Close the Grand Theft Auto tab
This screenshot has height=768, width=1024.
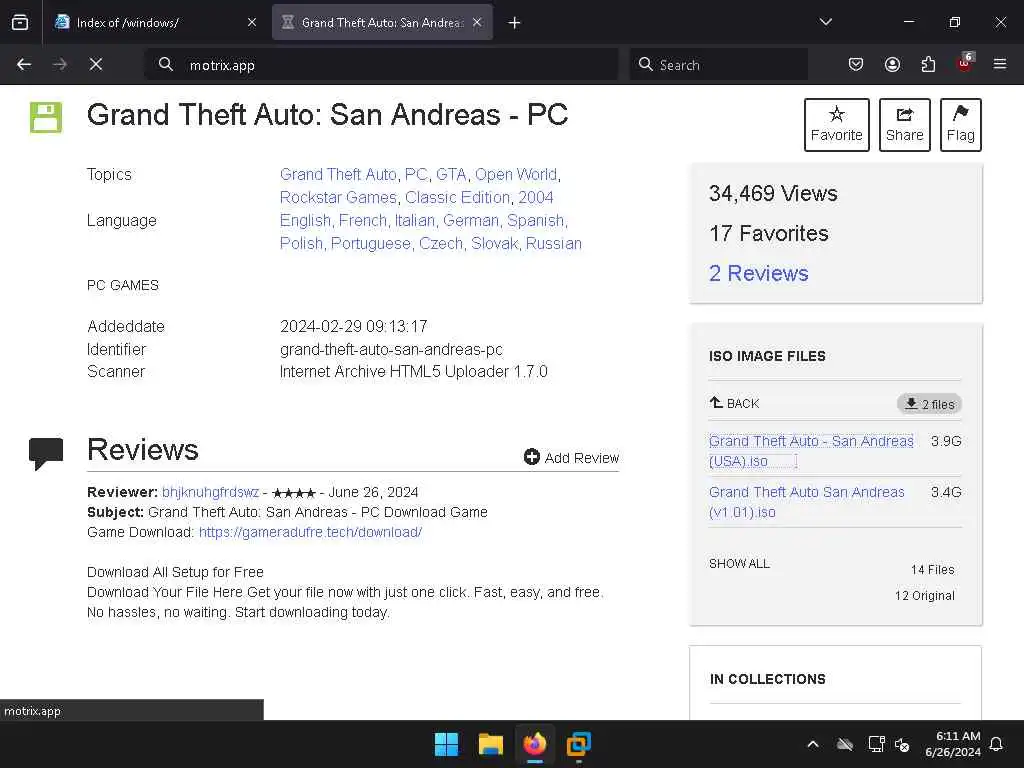477,23
